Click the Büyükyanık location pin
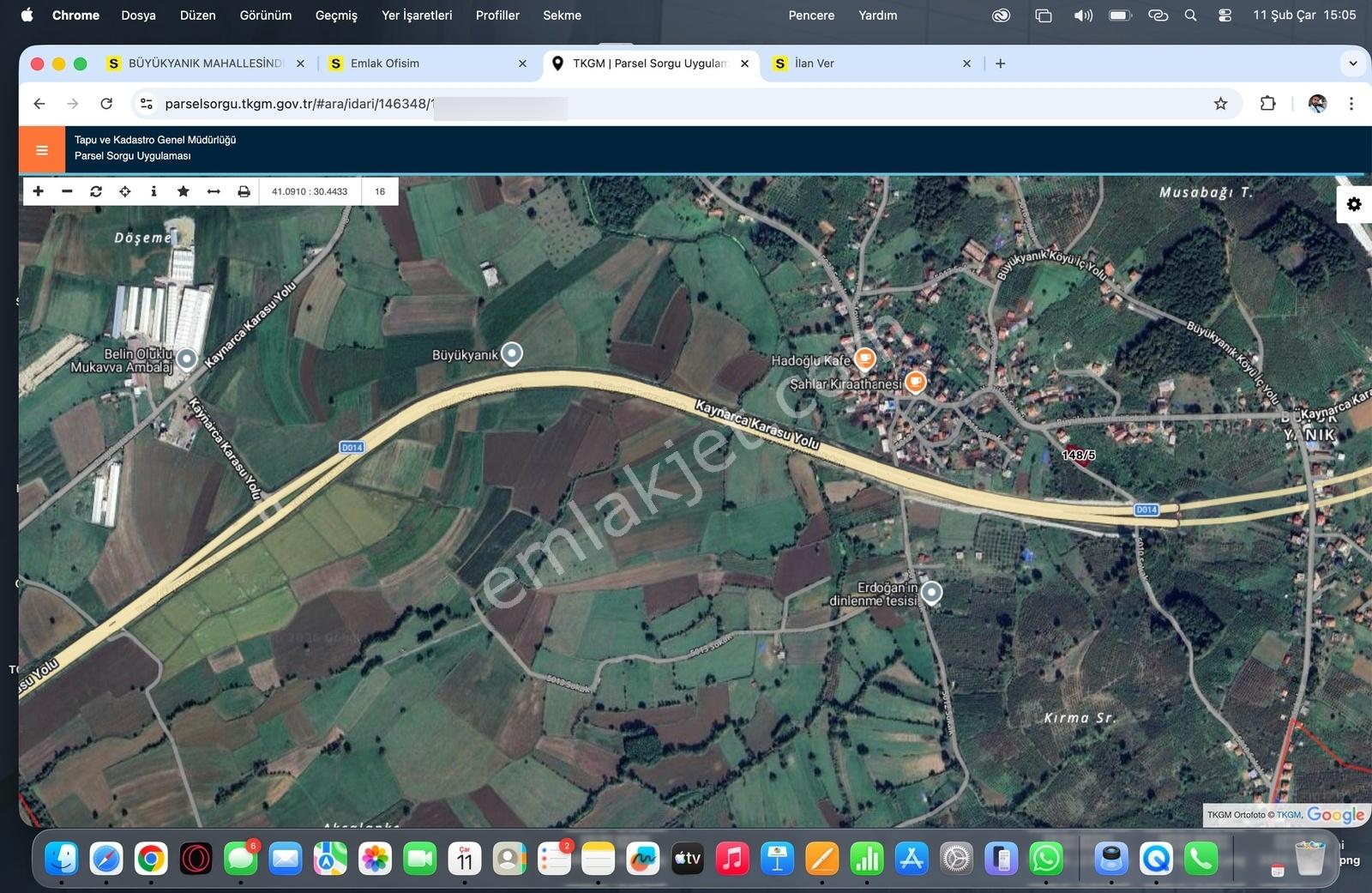The image size is (1372, 893). 512,353
